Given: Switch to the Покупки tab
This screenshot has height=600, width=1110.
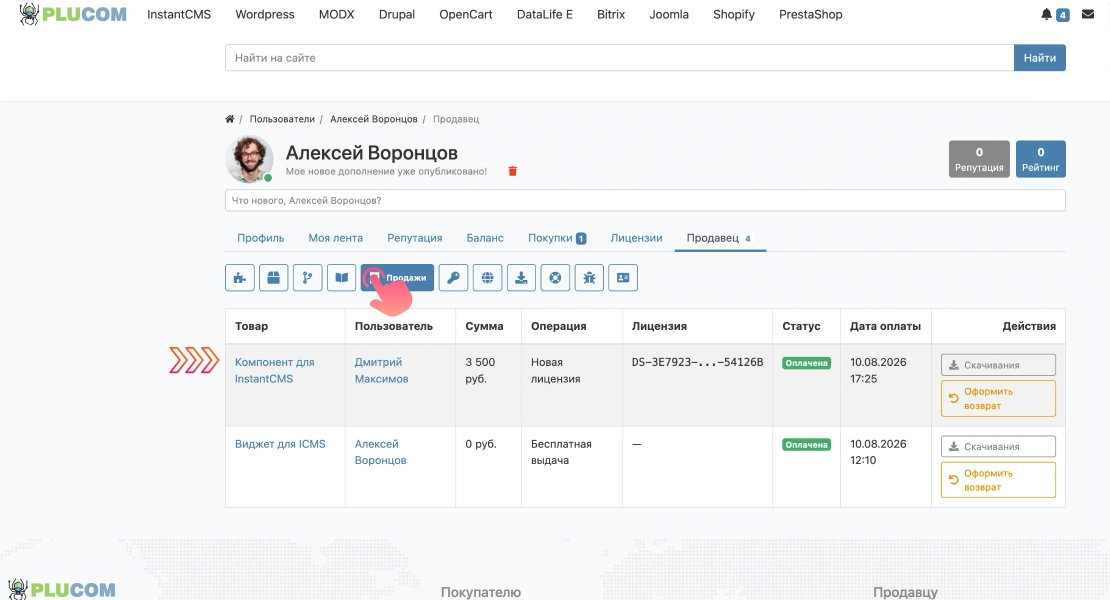Looking at the screenshot, I should pos(557,238).
